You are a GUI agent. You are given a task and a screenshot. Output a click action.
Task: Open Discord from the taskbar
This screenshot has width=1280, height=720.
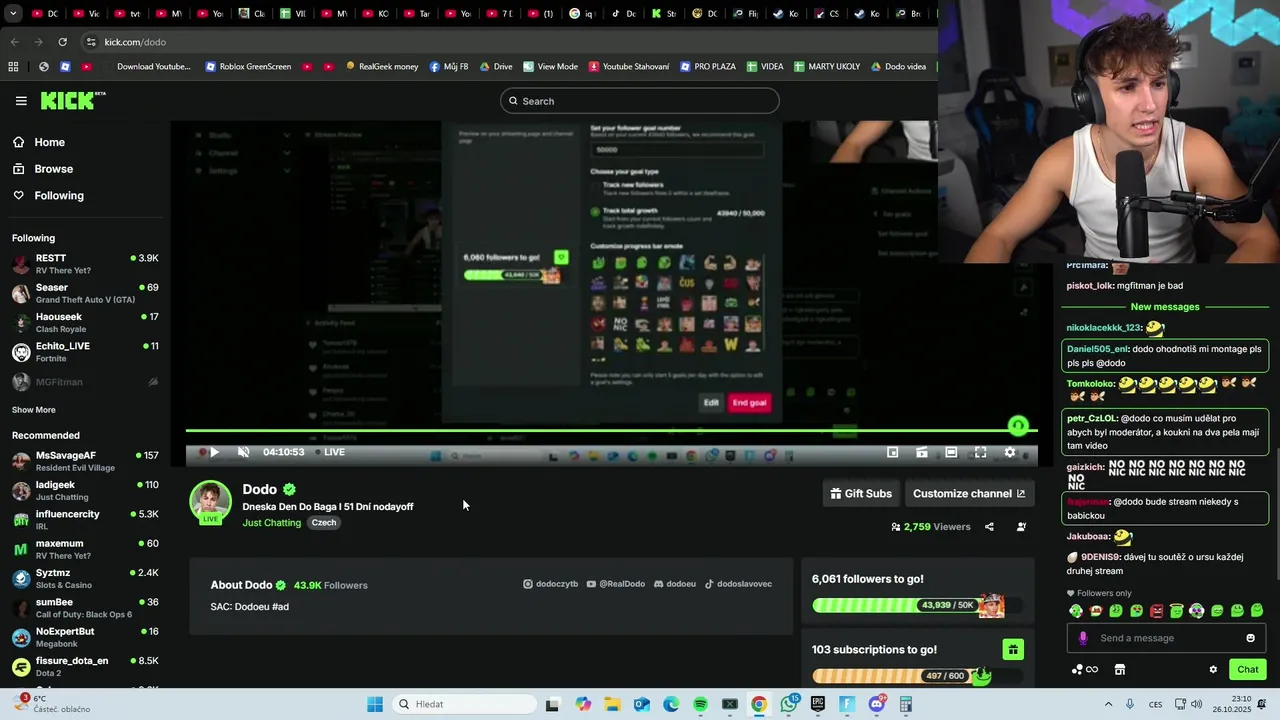point(877,704)
